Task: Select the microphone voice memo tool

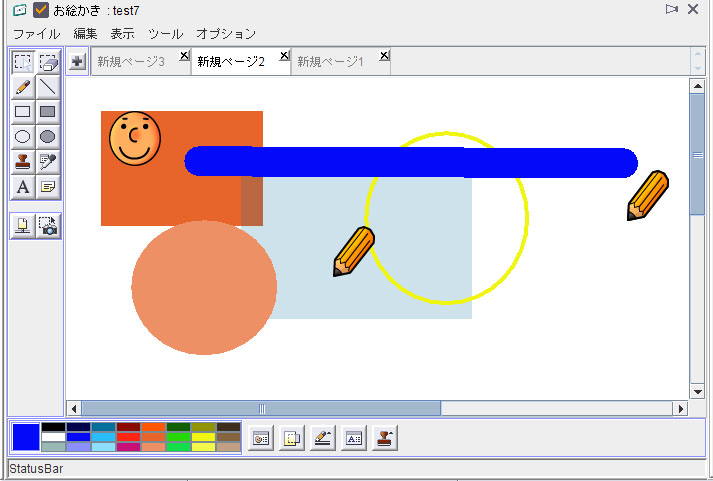Action: coord(48,162)
